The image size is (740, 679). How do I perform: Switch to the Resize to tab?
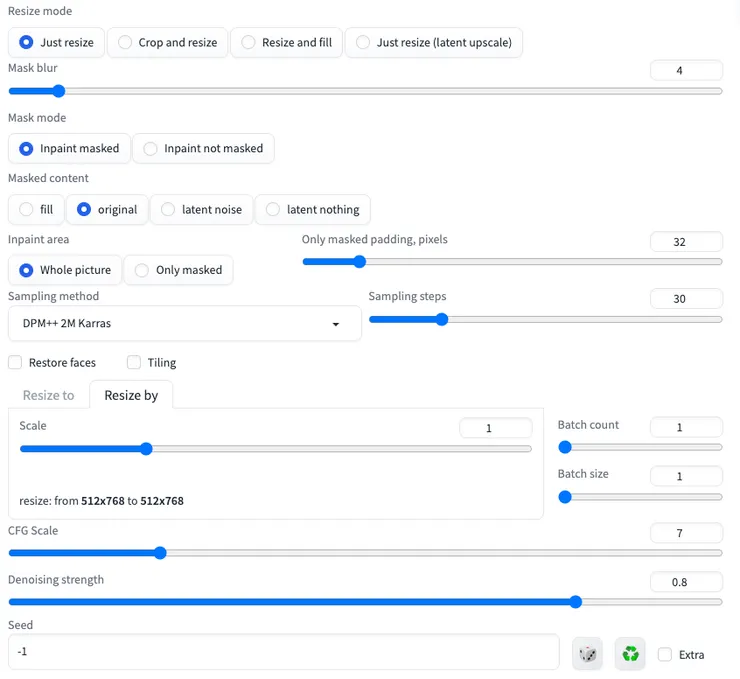tap(48, 395)
